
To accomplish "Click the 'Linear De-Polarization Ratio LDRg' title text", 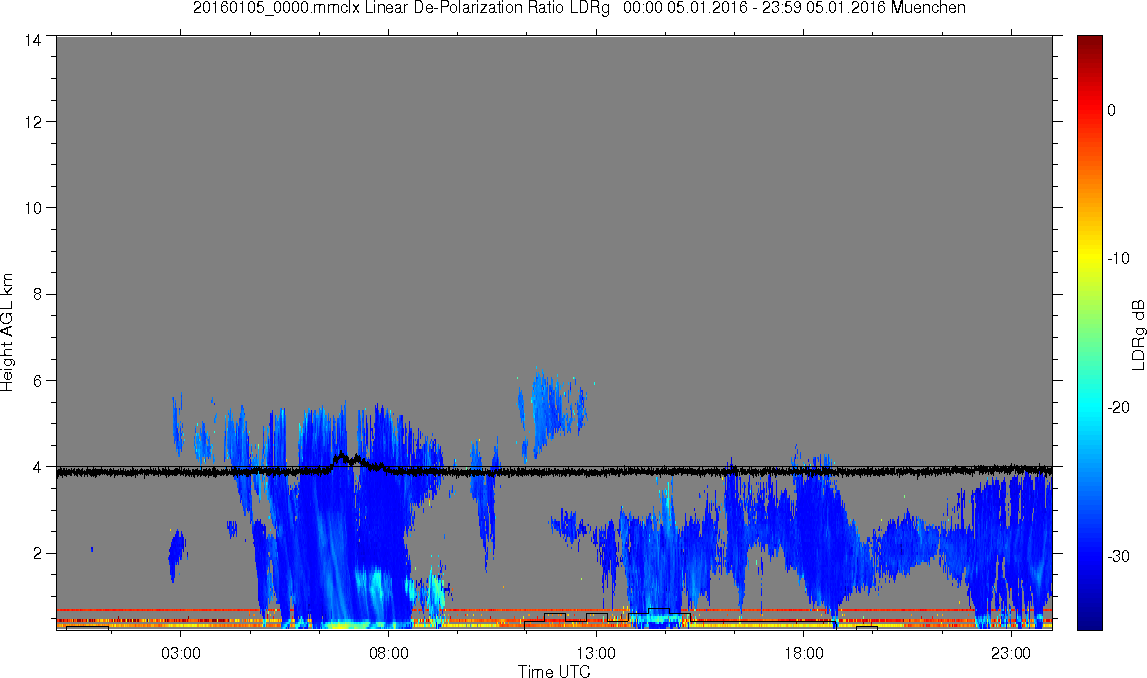I will click(487, 8).
